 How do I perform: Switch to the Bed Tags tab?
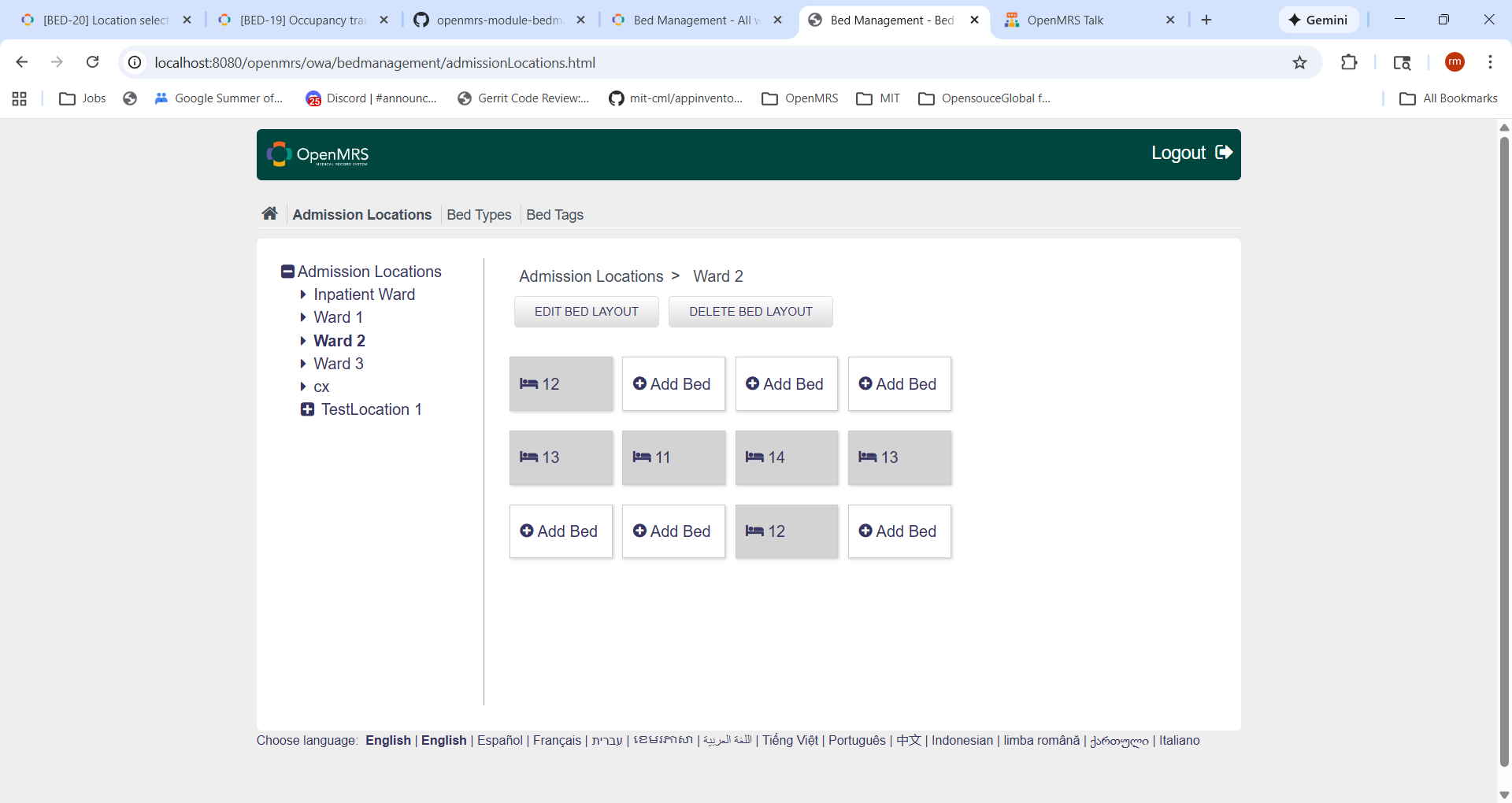tap(554, 215)
